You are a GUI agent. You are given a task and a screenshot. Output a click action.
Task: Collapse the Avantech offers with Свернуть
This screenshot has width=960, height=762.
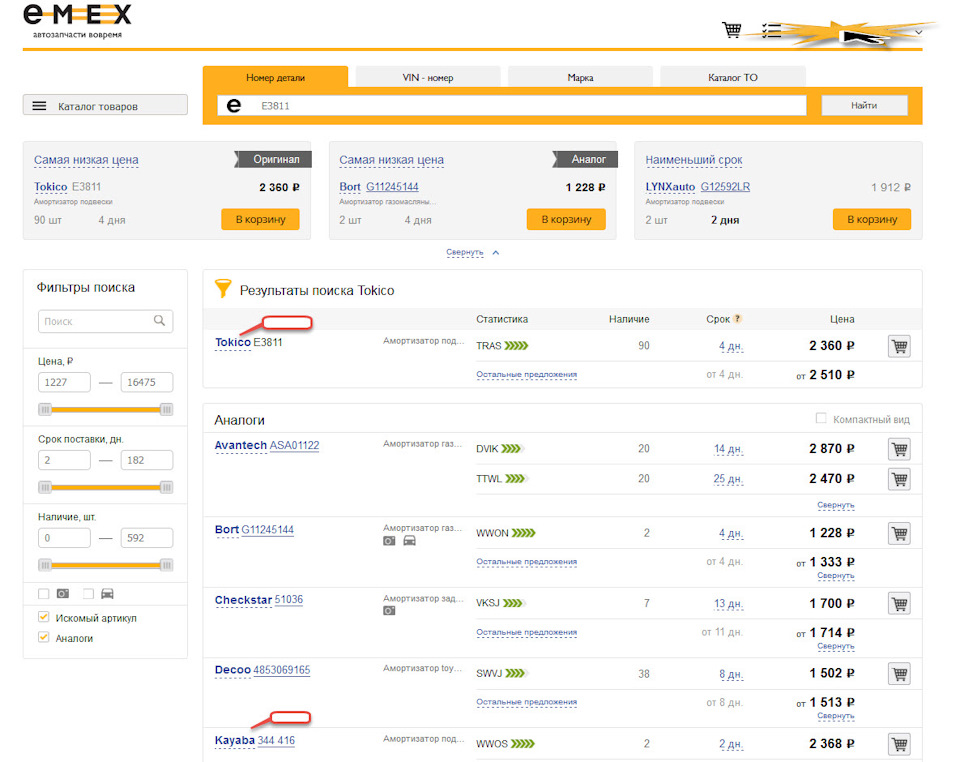point(836,505)
